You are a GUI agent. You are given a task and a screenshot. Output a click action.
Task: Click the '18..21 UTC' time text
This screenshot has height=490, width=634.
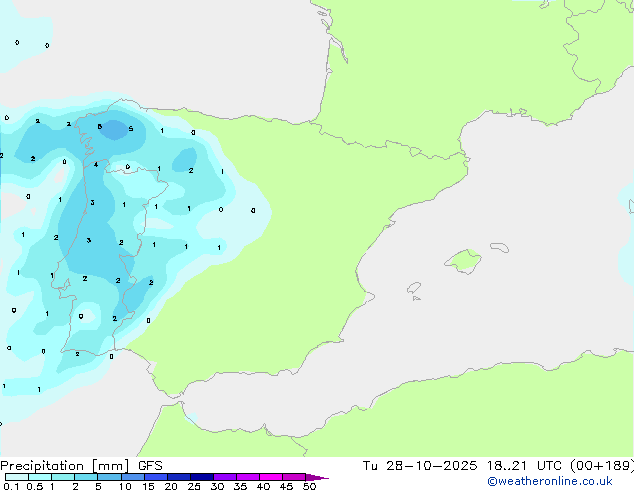(x=524, y=466)
